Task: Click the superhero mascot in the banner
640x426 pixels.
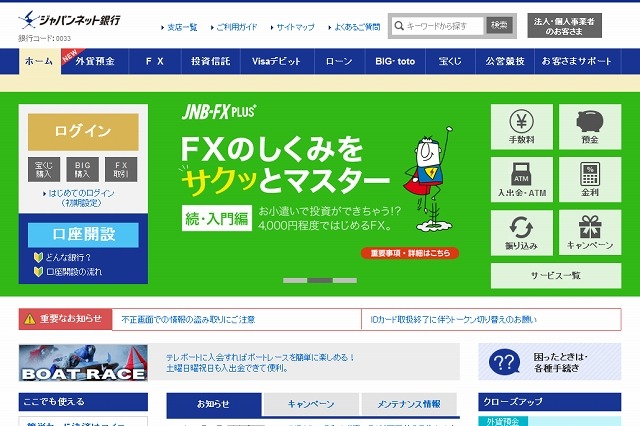Action: coord(429,180)
